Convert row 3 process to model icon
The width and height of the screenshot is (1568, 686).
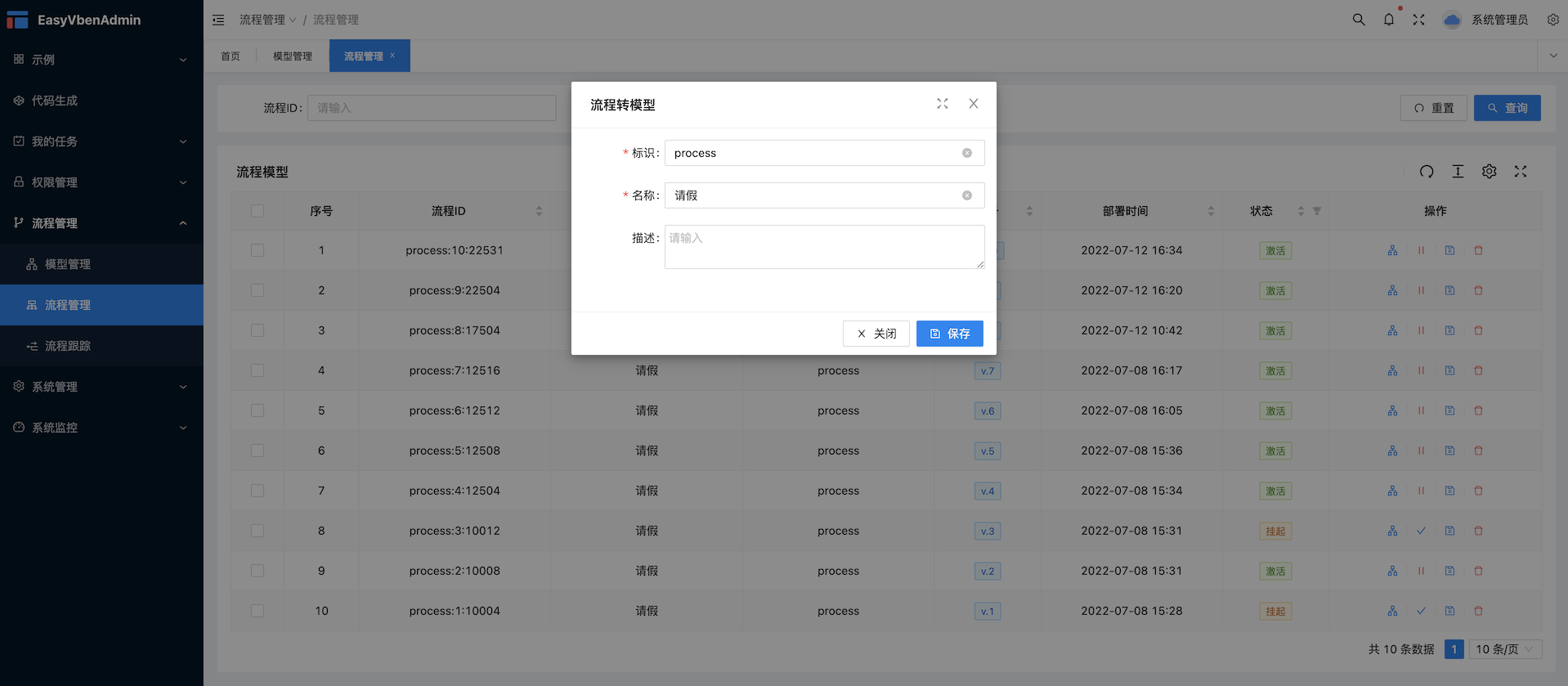click(x=1449, y=330)
